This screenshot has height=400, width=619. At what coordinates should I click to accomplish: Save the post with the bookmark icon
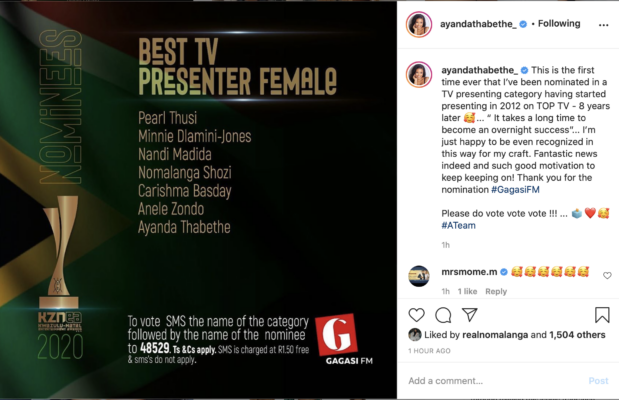click(x=602, y=315)
